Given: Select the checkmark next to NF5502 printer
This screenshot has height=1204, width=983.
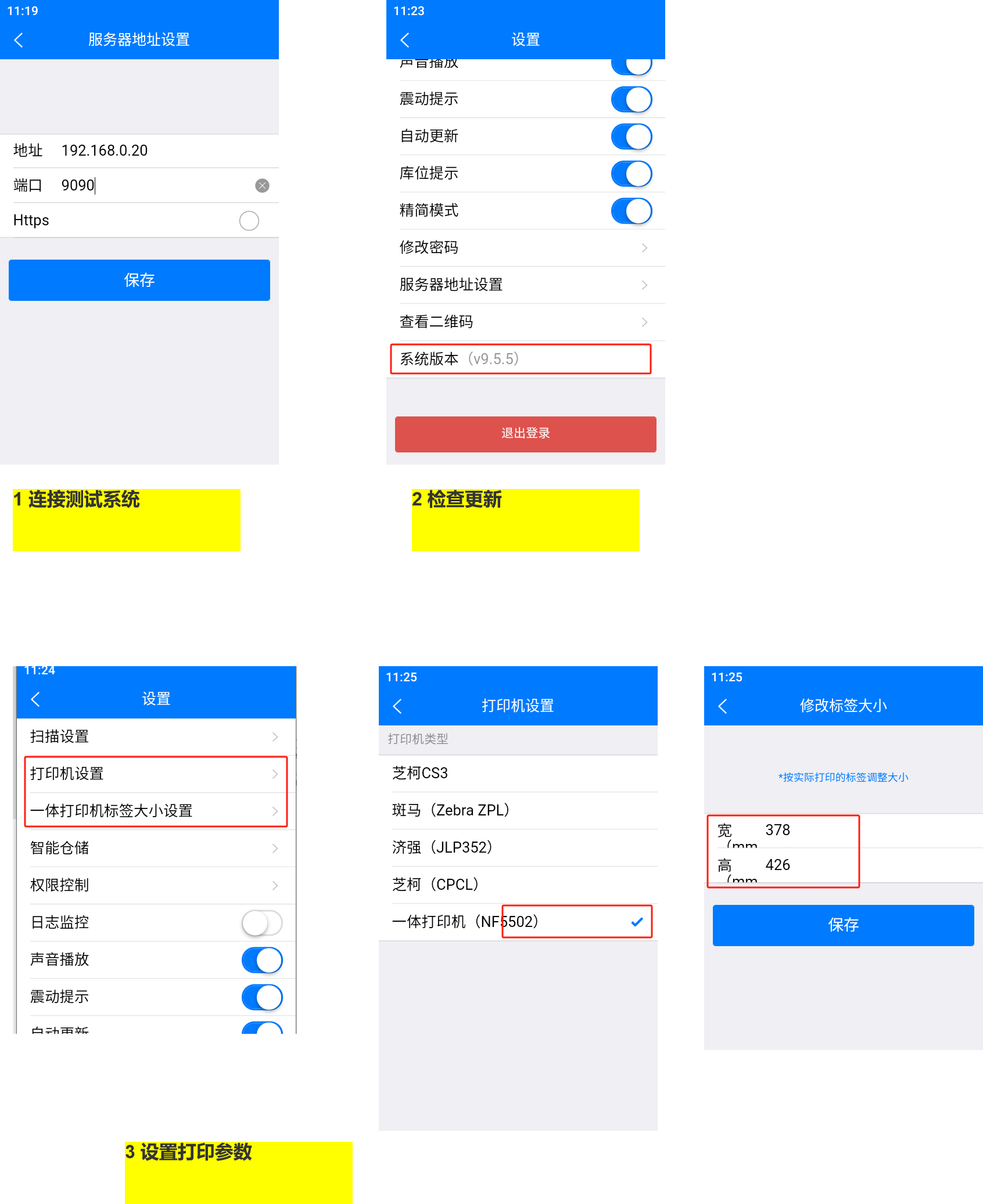Looking at the screenshot, I should coord(637,922).
